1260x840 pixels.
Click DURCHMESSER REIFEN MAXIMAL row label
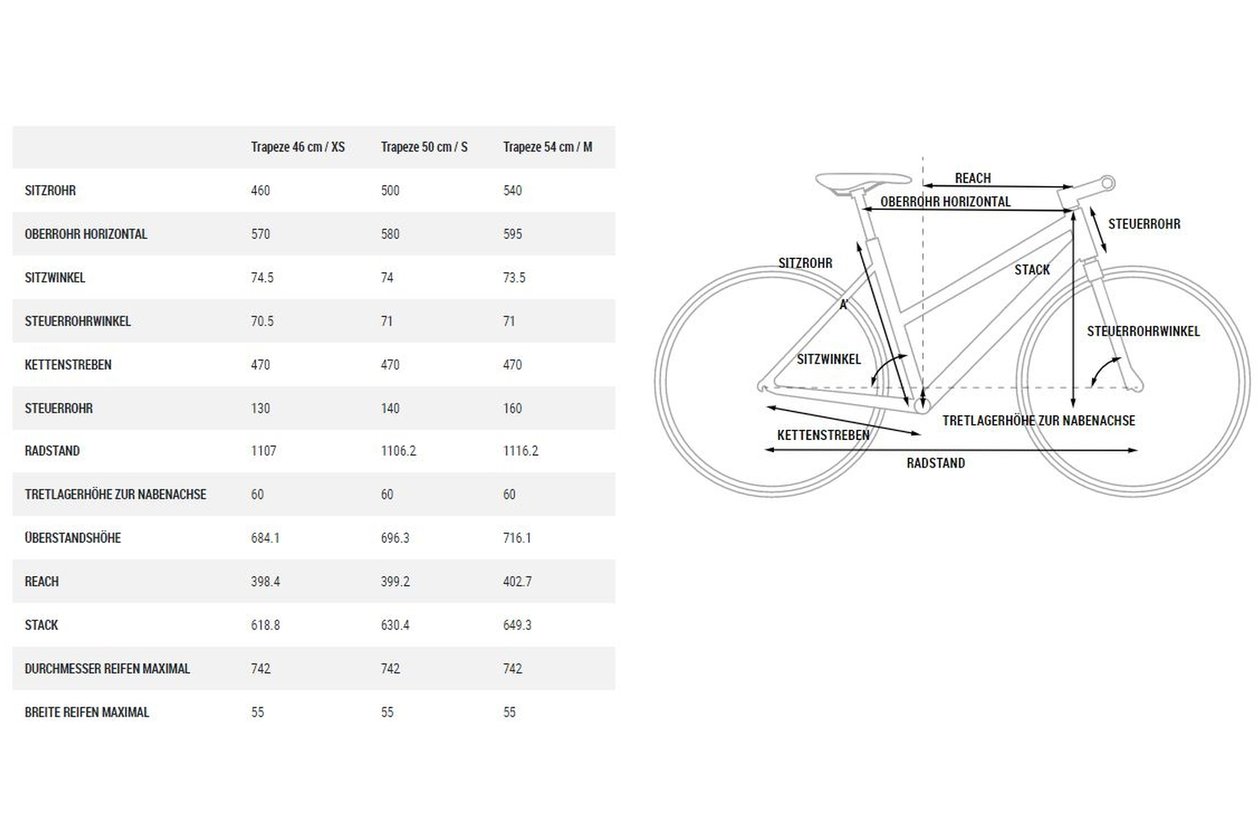pyautogui.click(x=107, y=668)
